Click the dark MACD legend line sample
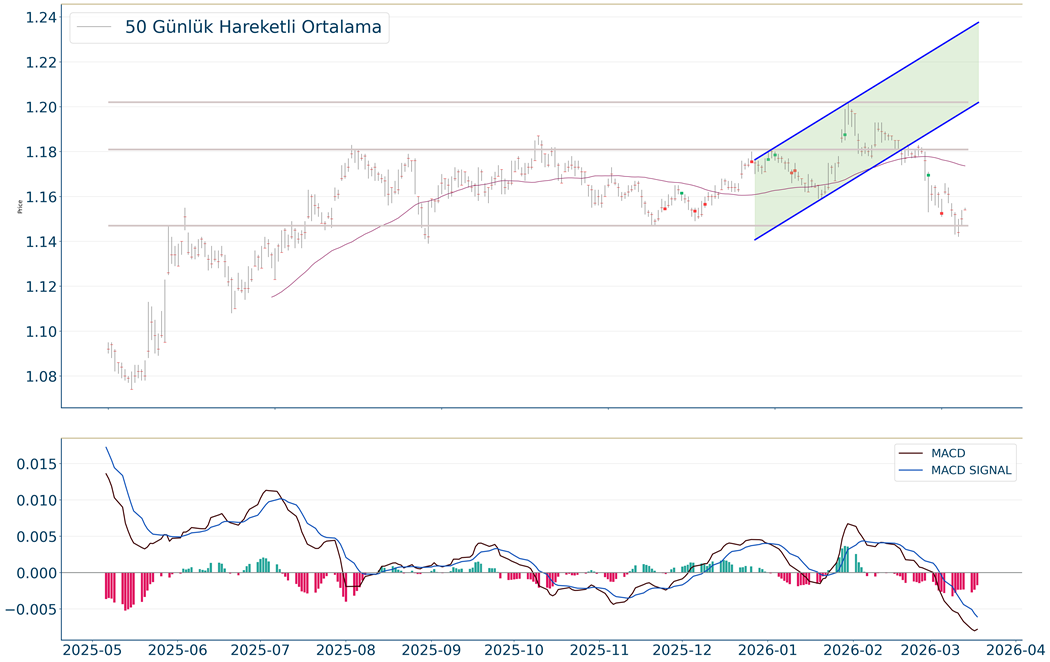 point(911,454)
